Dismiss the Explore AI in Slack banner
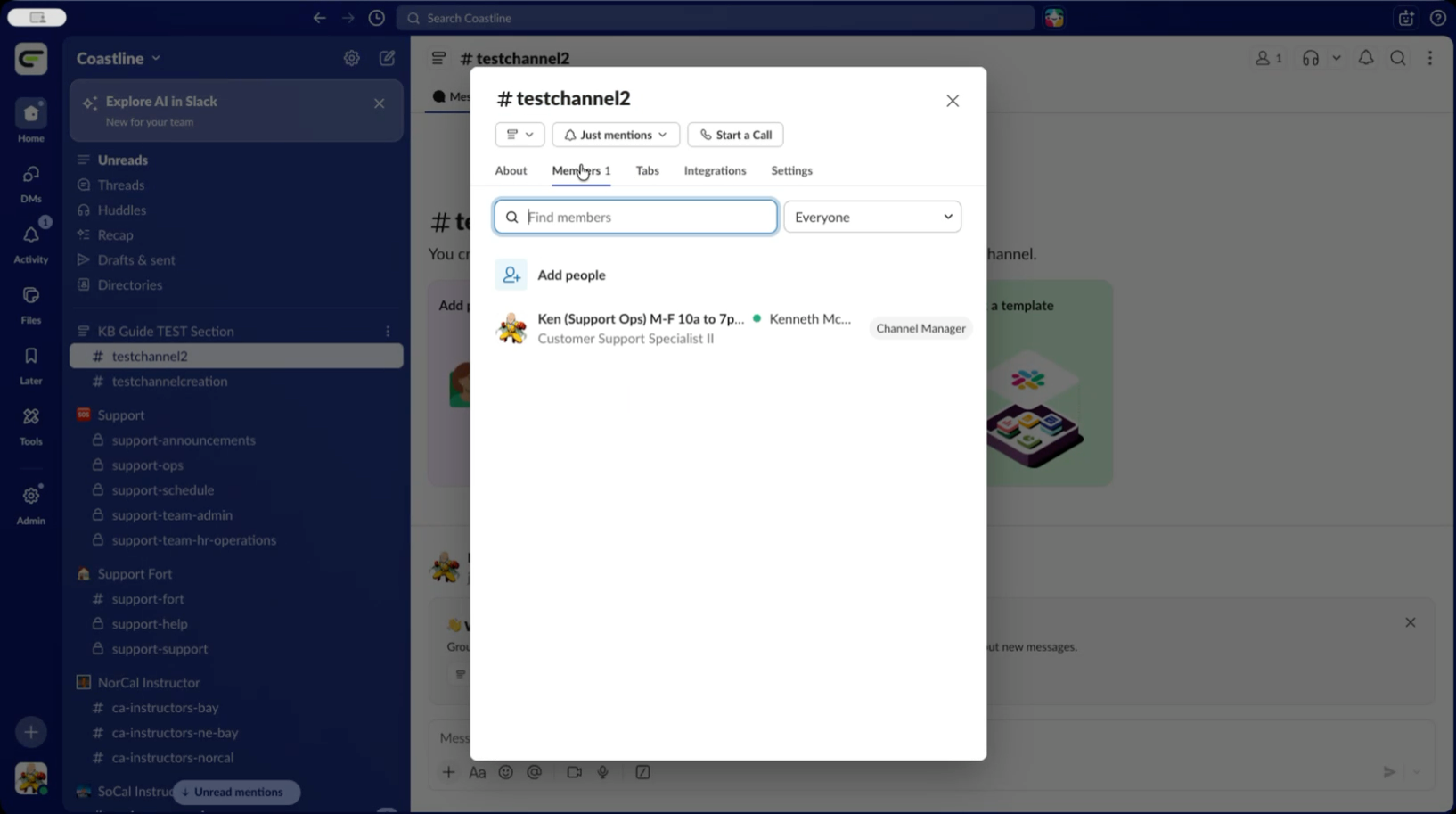This screenshot has height=814, width=1456. (380, 103)
